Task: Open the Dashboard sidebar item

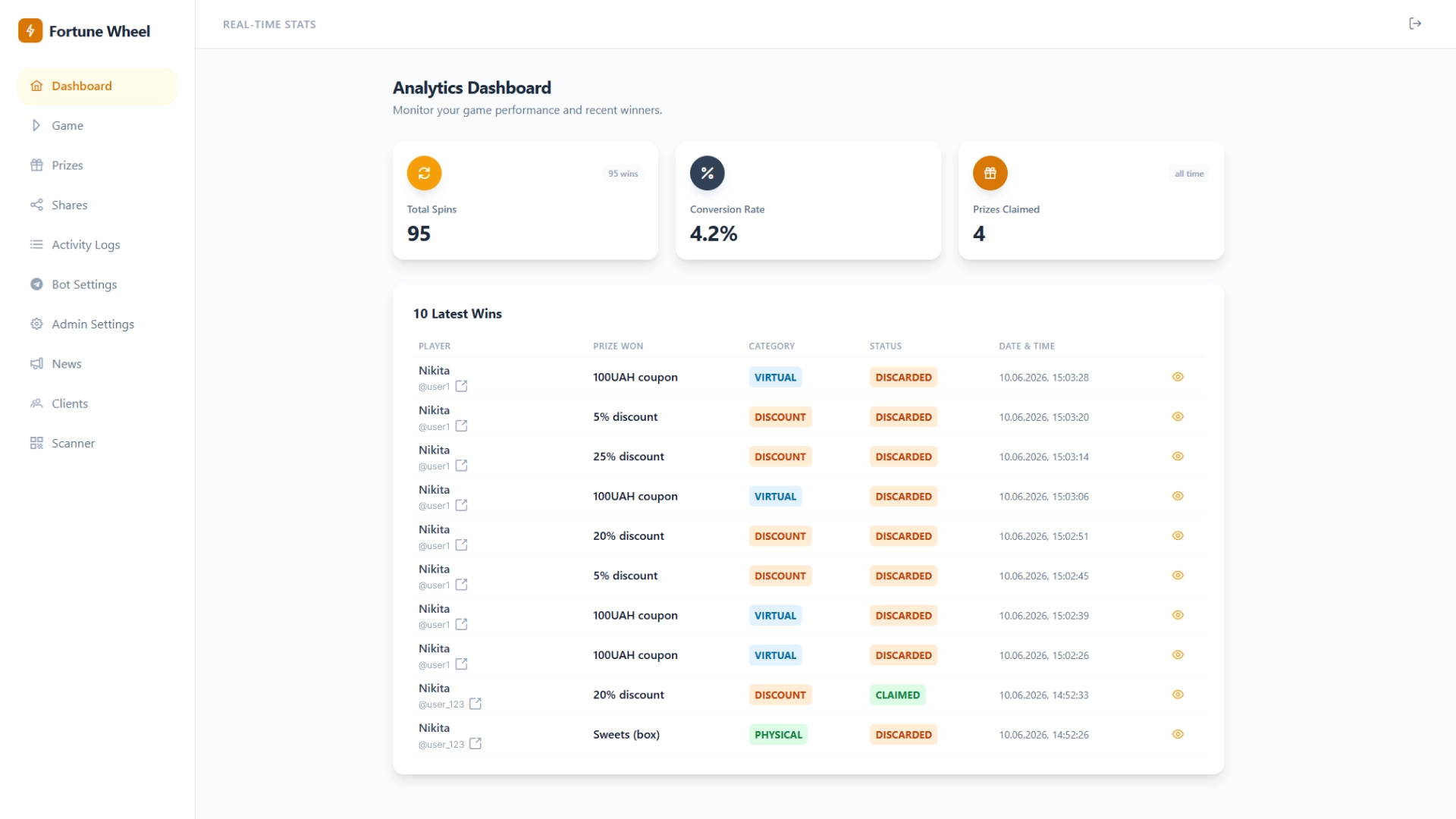Action: (x=97, y=86)
